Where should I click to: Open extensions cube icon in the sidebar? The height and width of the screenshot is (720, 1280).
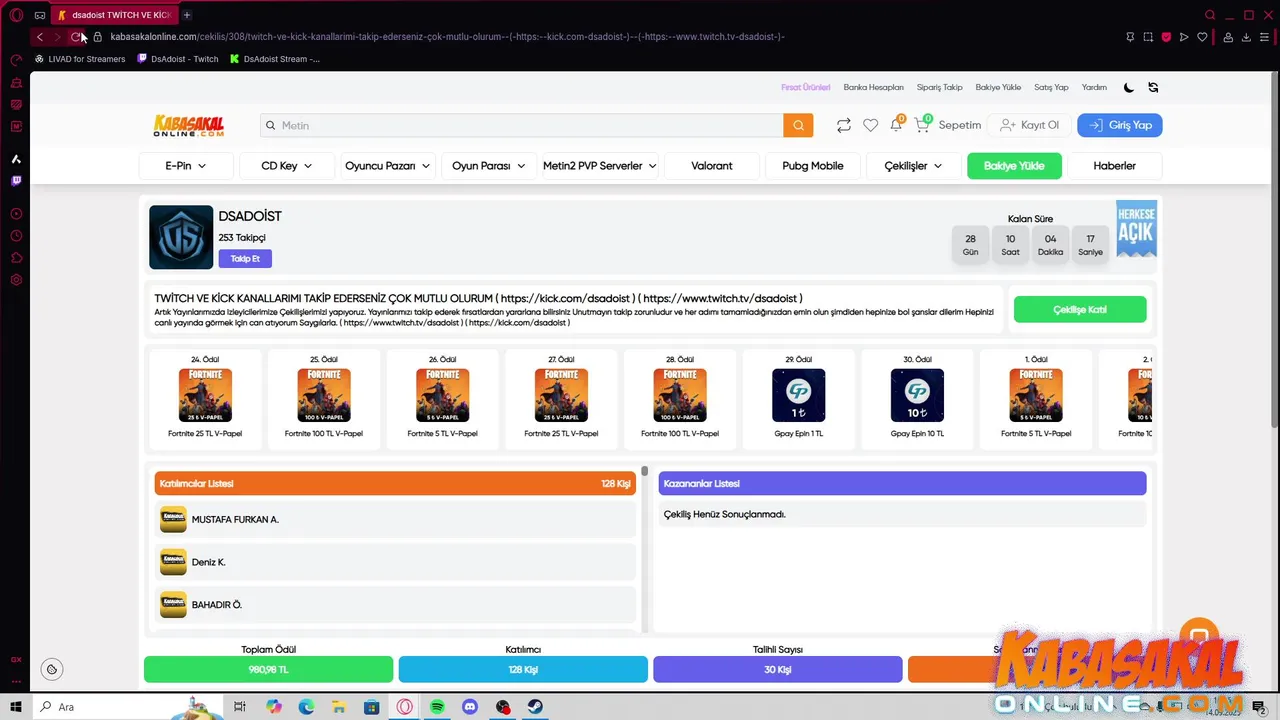click(16, 258)
